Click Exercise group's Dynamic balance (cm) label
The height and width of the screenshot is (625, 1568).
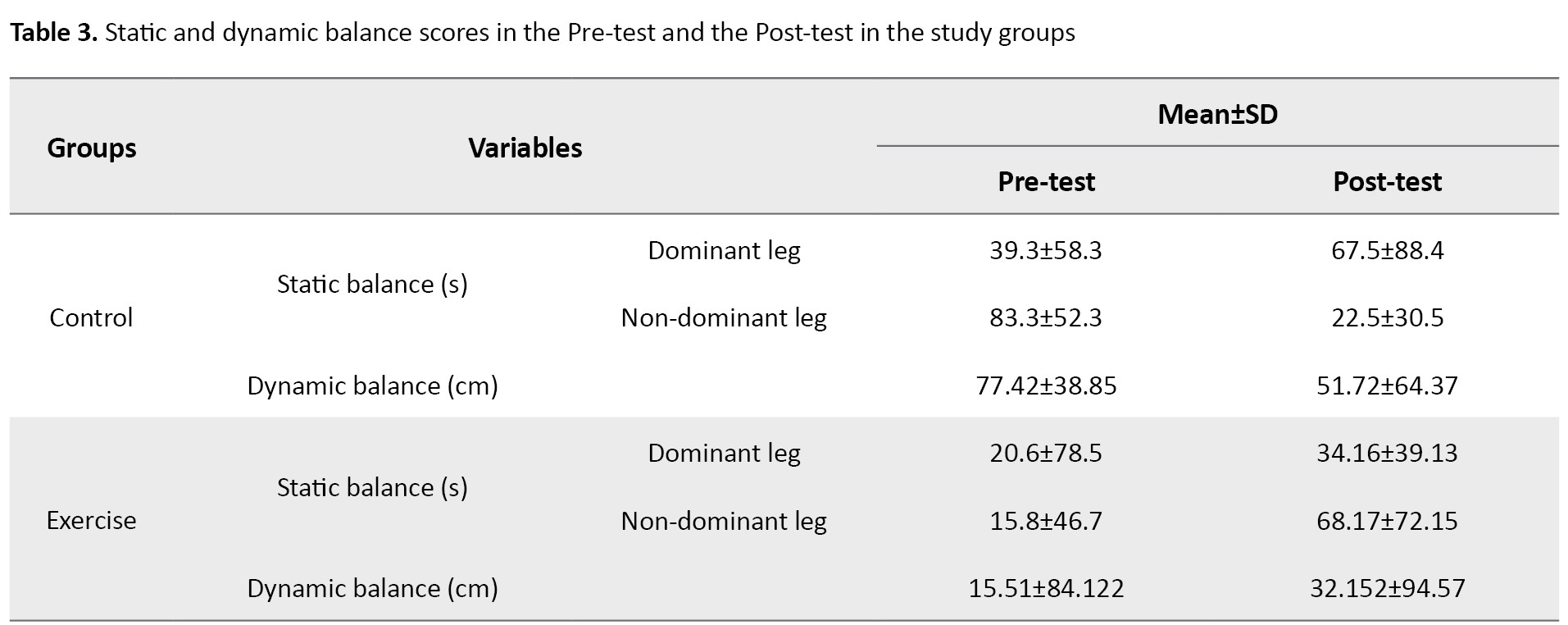tap(372, 588)
